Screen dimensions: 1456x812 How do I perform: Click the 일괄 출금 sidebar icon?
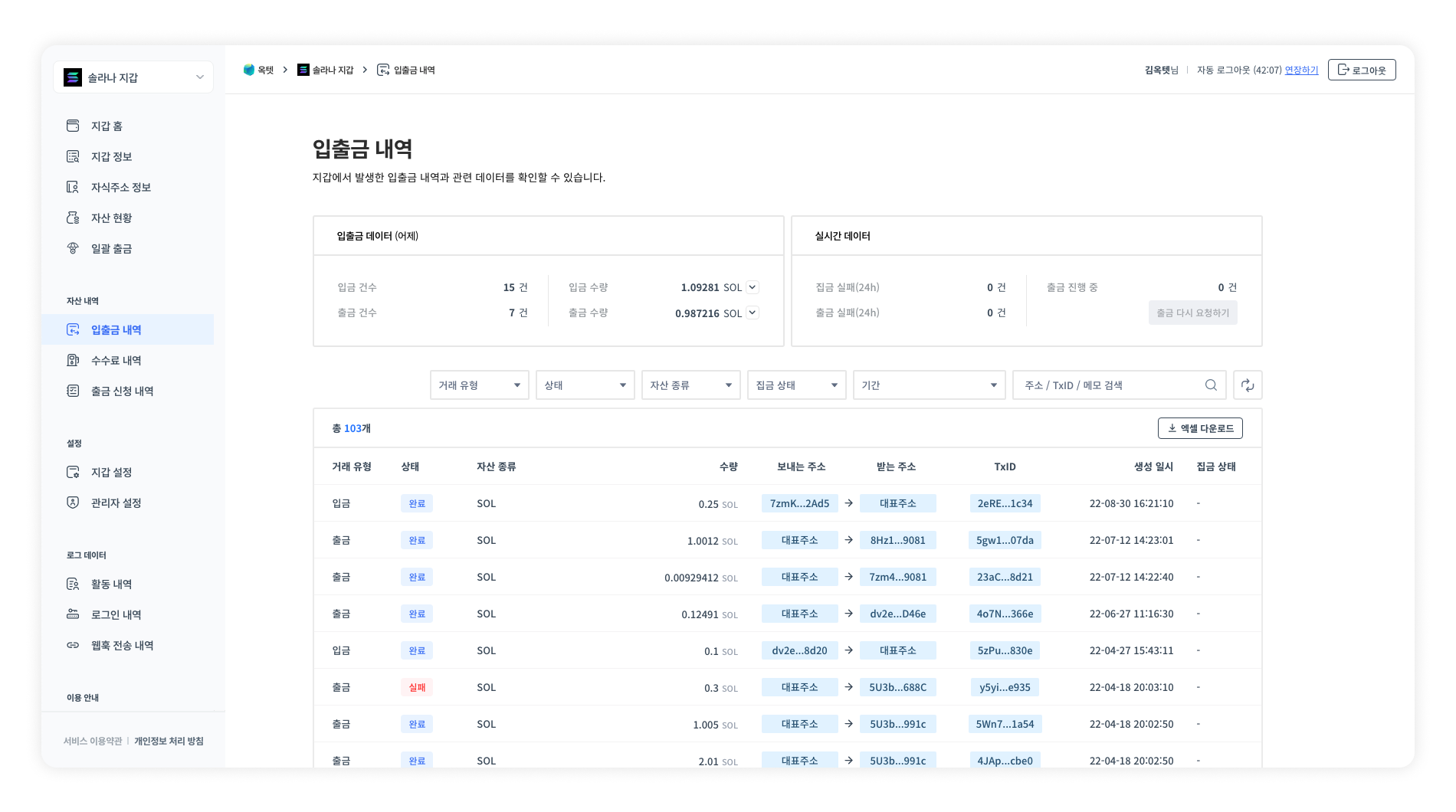click(73, 248)
